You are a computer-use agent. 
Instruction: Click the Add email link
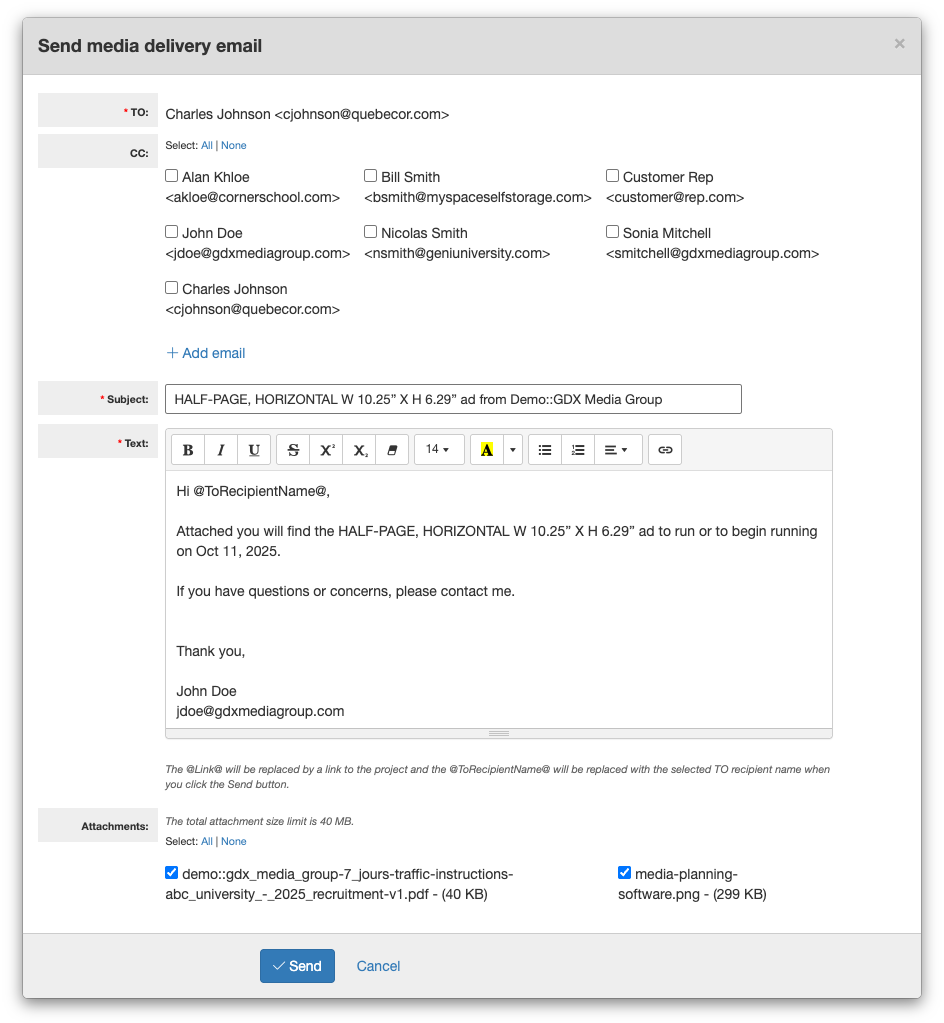point(206,353)
